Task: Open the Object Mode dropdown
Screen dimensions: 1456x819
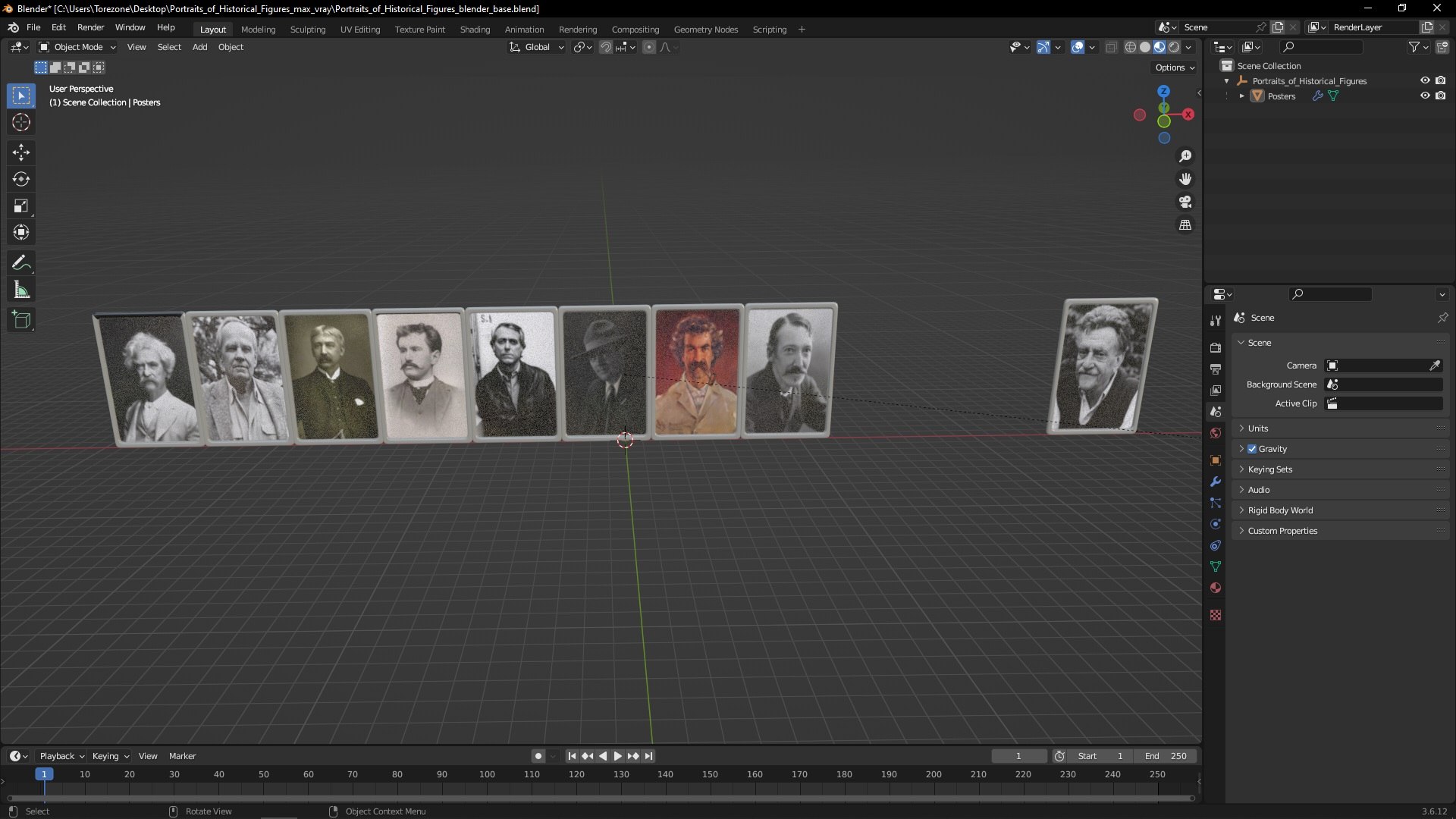Action: pyautogui.click(x=77, y=47)
